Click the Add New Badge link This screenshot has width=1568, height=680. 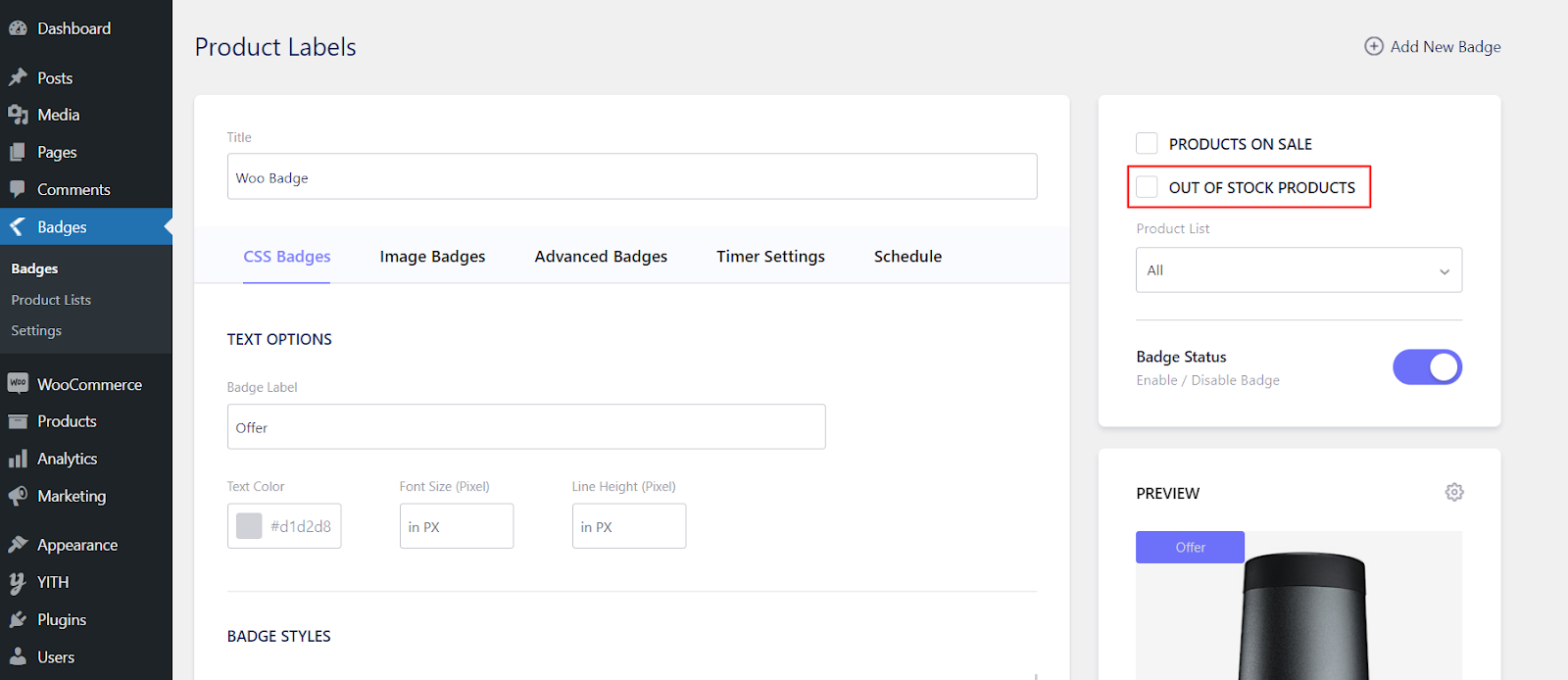(1445, 46)
